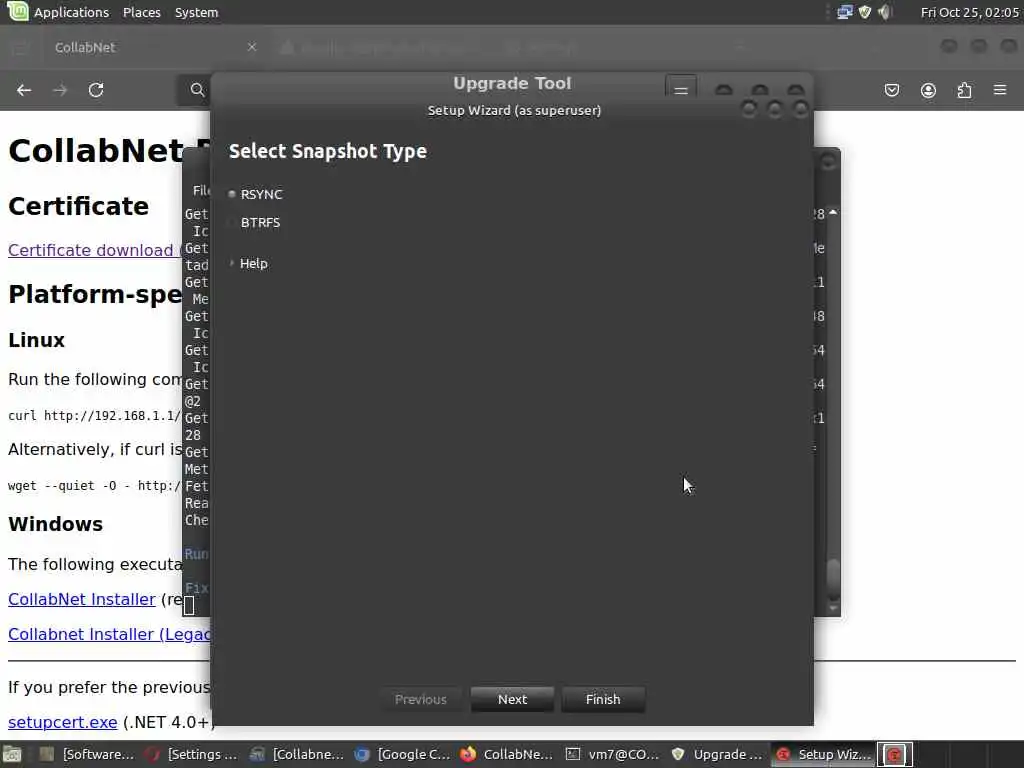Switch to Upgrade Tool taskbar window
1024x768 pixels.
[x=717, y=754]
